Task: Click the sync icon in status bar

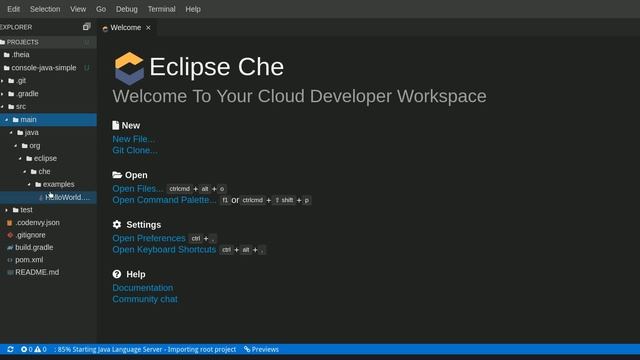Action: (x=10, y=349)
